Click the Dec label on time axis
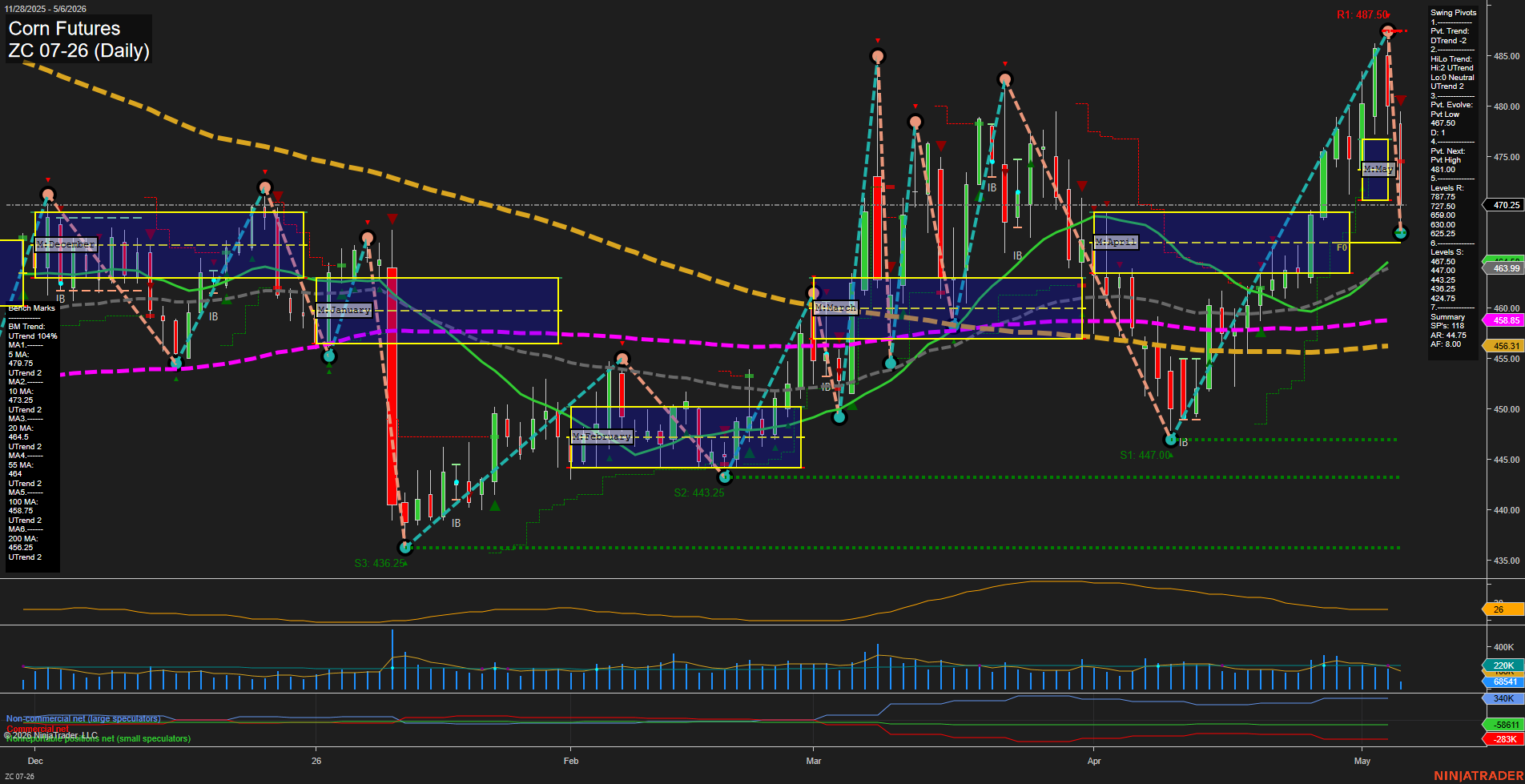Image resolution: width=1525 pixels, height=784 pixels. point(35,761)
